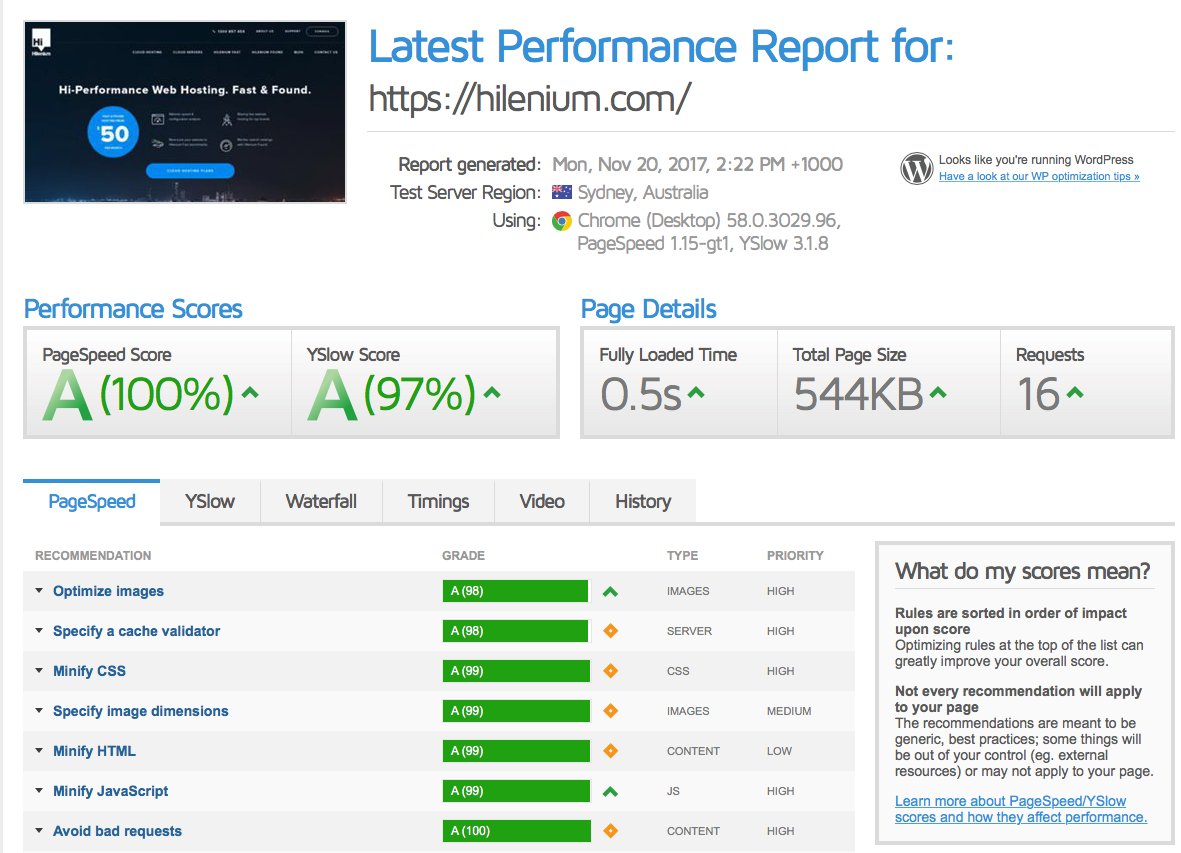Open the Specify a cache validator link

(x=136, y=631)
